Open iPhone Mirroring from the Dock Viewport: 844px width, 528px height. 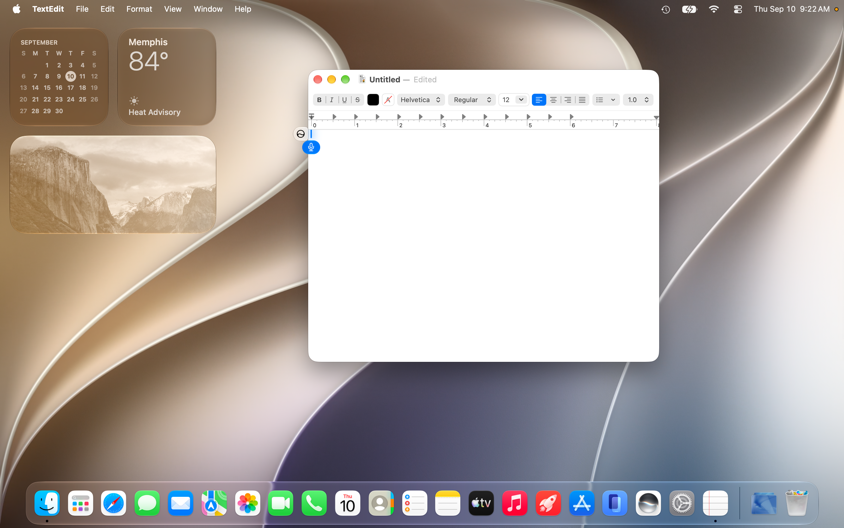point(615,503)
